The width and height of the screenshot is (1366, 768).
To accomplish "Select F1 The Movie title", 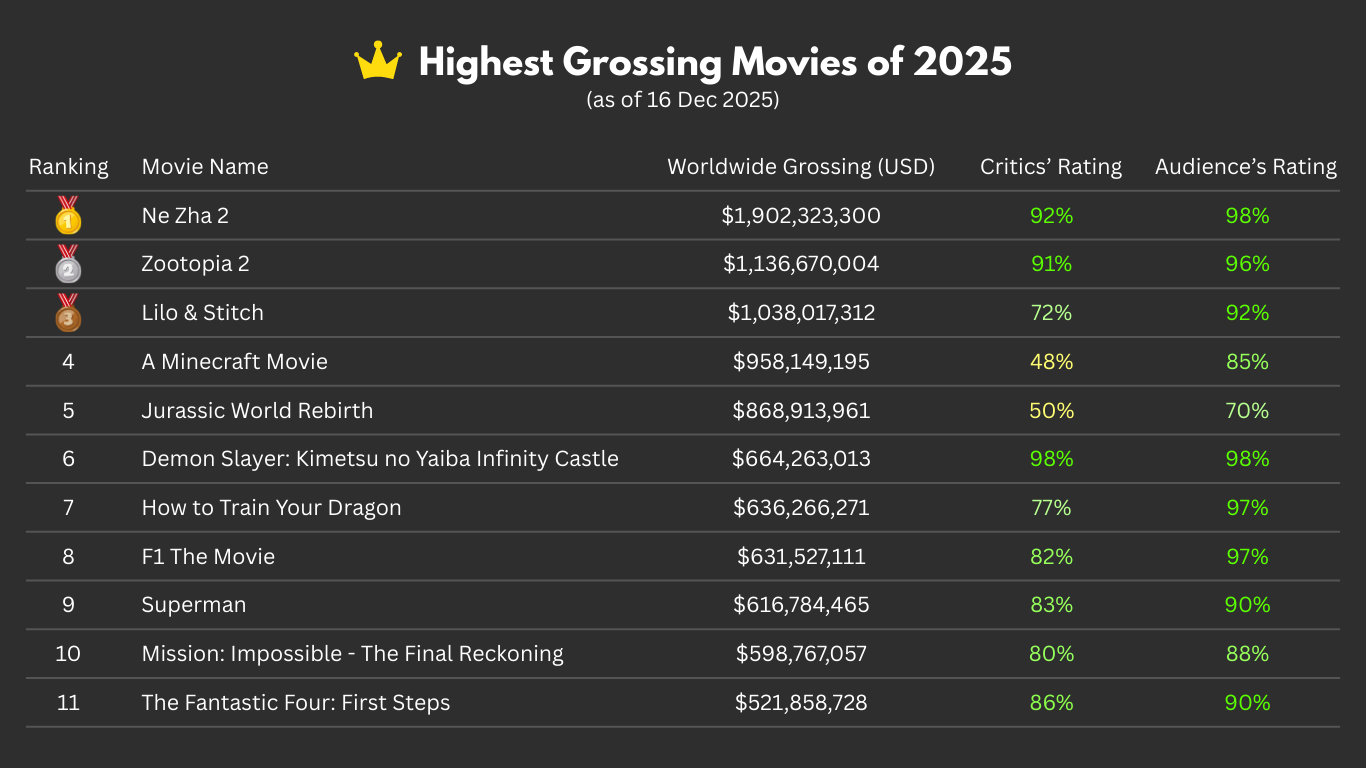I will 208,557.
